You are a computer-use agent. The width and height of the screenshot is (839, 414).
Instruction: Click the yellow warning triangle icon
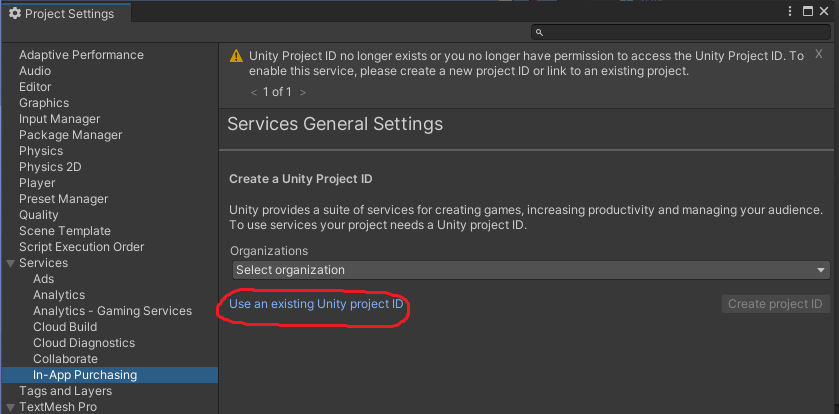click(x=236, y=56)
